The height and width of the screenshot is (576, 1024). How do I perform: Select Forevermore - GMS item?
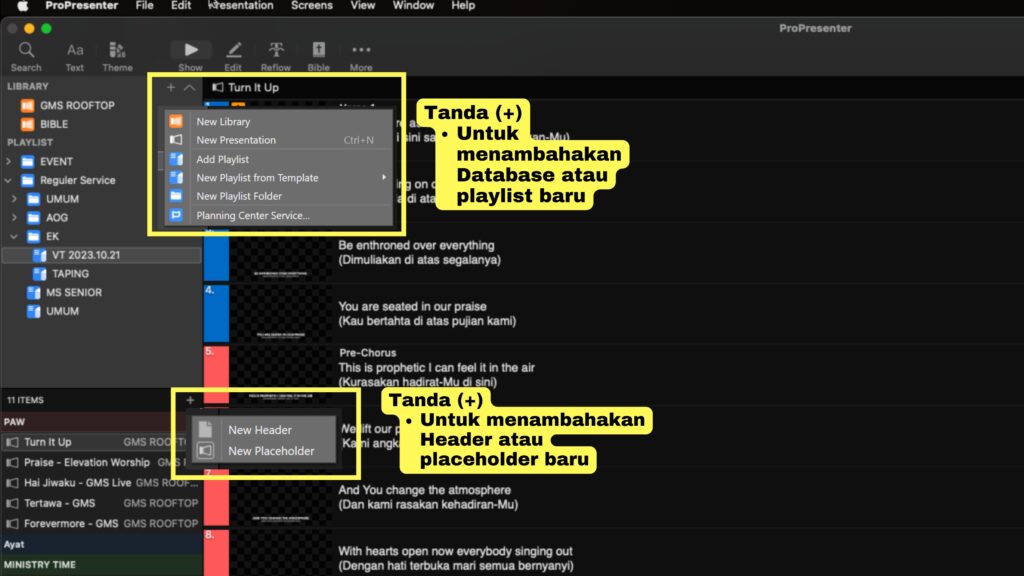(x=101, y=524)
